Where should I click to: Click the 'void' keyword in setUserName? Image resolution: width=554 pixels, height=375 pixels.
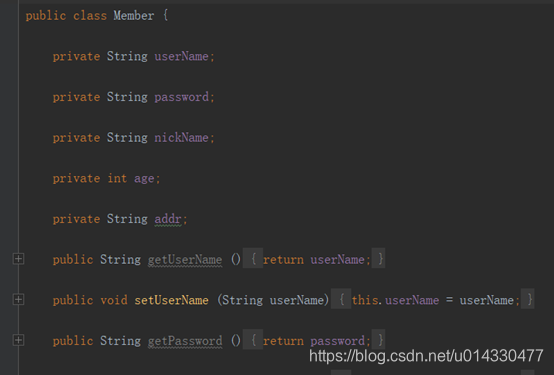114,300
